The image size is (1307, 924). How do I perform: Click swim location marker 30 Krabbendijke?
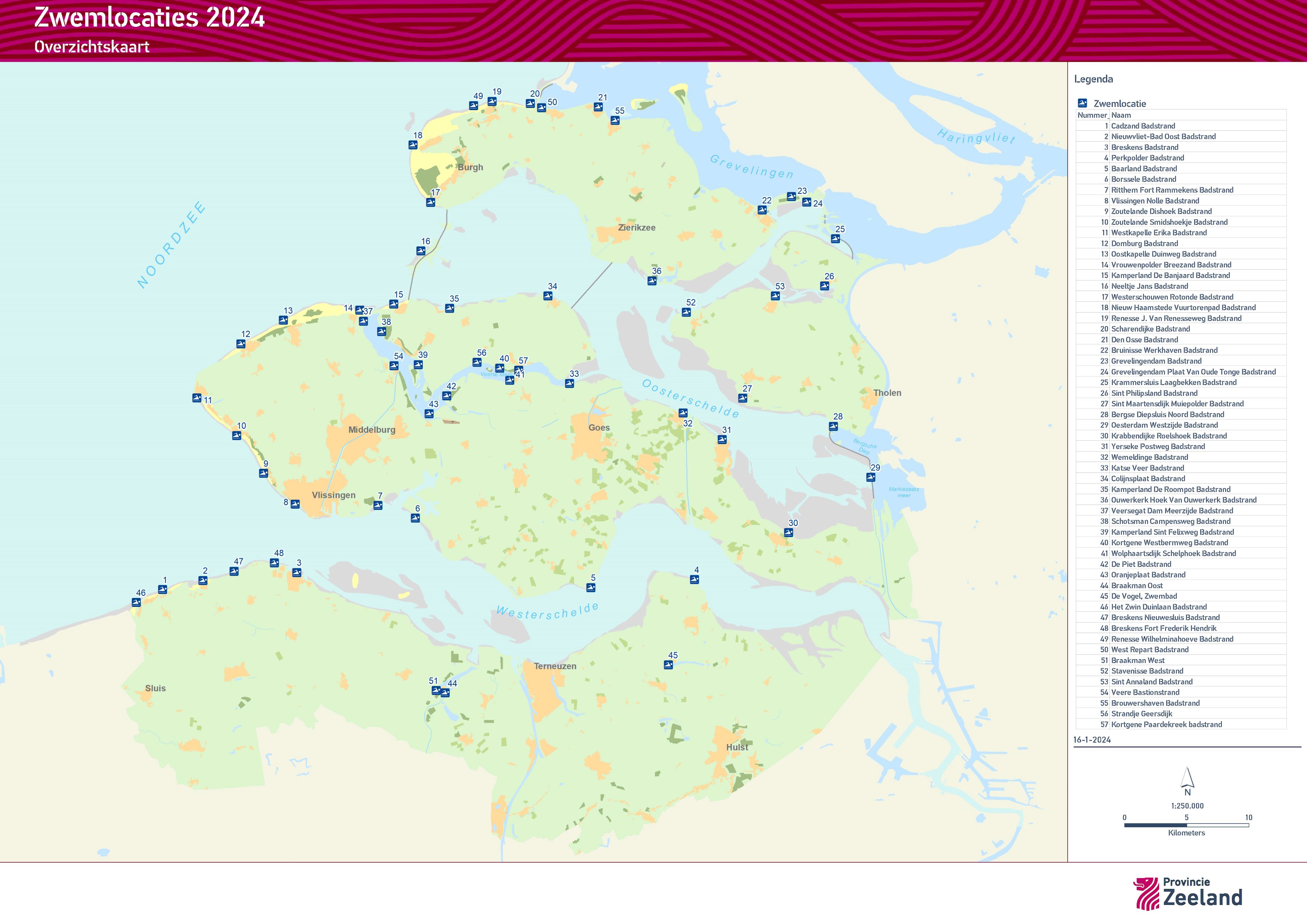pos(788,533)
